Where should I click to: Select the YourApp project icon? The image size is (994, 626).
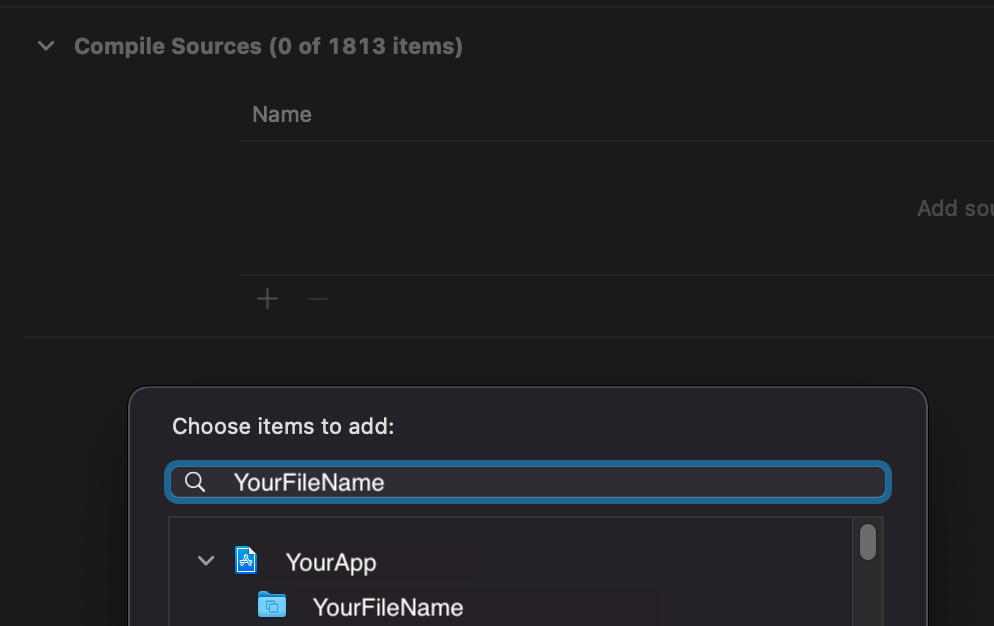coord(246,560)
